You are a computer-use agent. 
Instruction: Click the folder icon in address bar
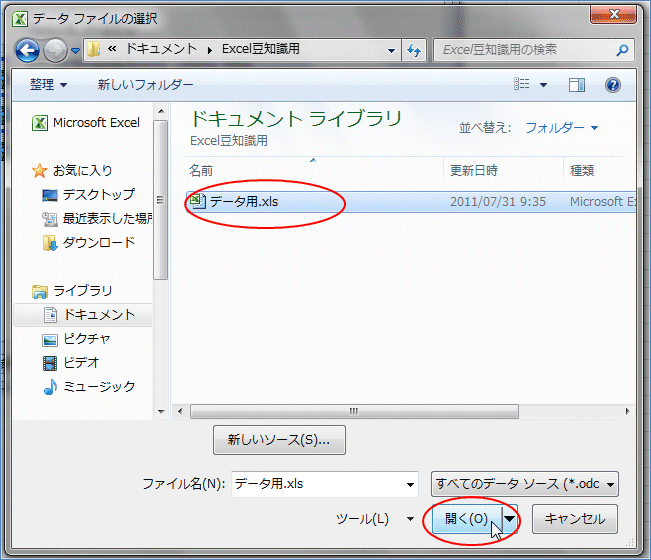click(94, 50)
